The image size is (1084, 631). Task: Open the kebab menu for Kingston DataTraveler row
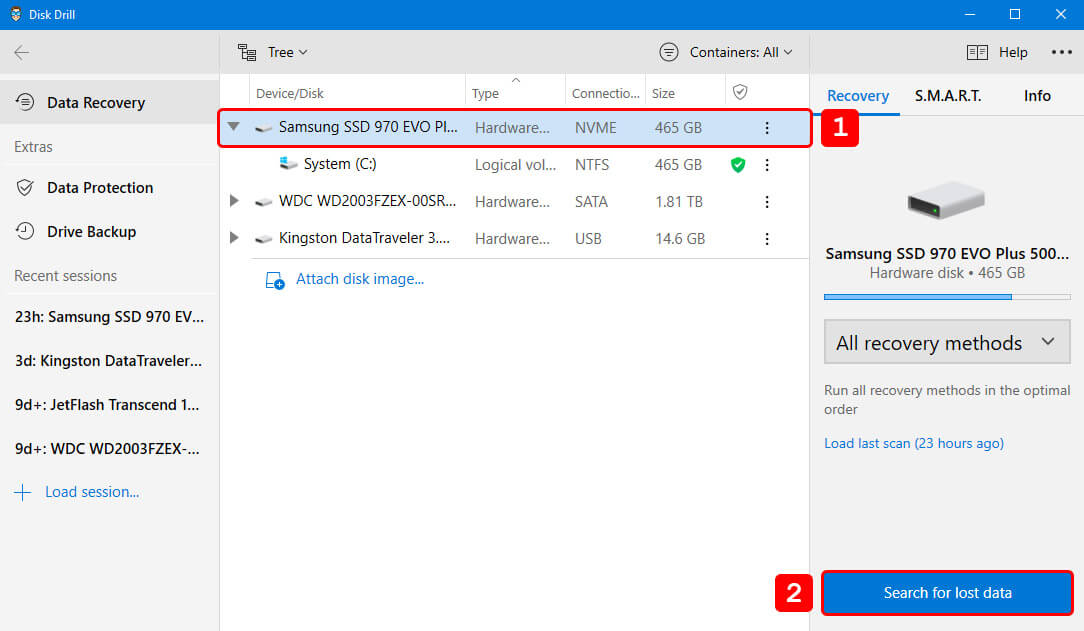767,238
